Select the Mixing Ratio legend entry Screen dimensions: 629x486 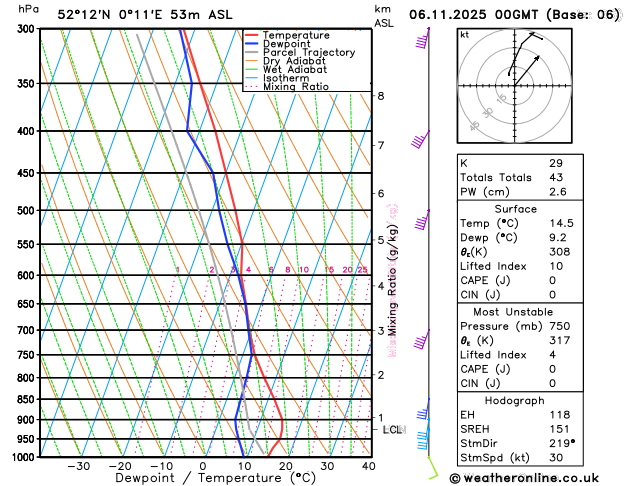[x=287, y=87]
